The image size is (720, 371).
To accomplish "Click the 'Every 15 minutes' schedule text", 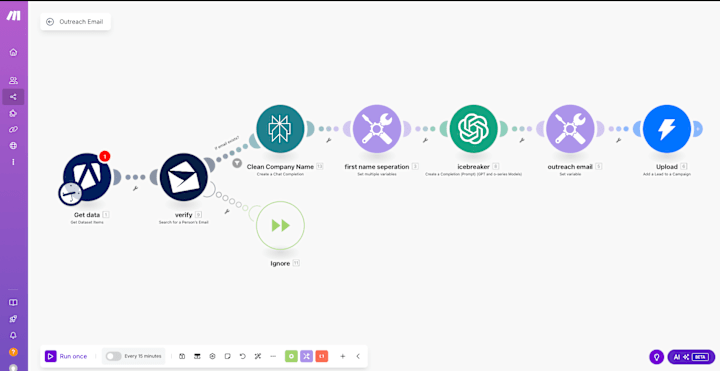I will coord(143,356).
